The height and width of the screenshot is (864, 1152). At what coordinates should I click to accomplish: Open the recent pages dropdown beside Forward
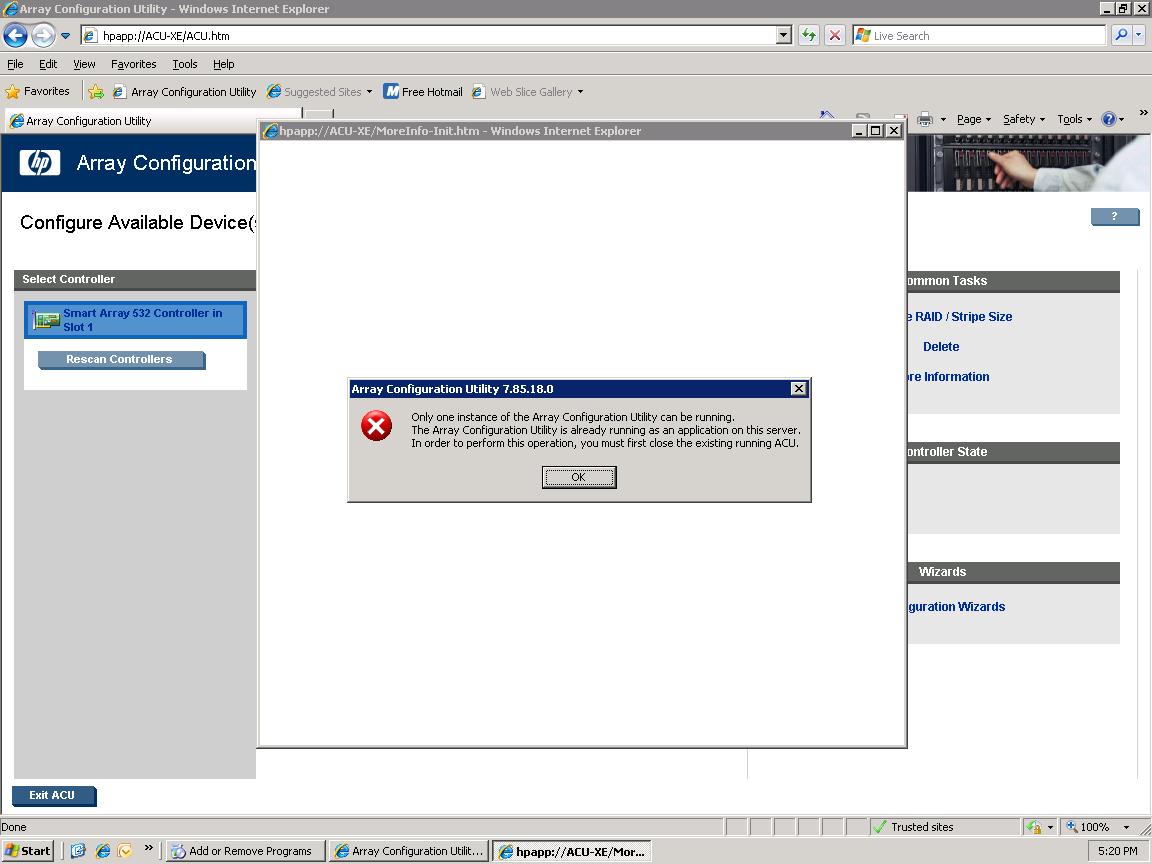point(65,35)
